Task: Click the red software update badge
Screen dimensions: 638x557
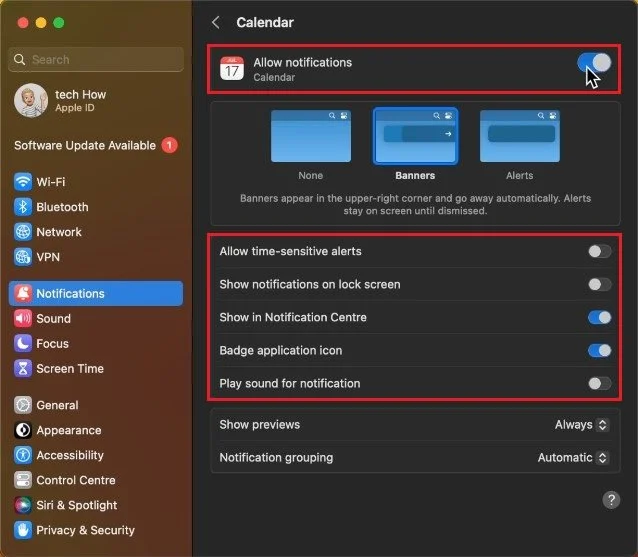Action: [x=169, y=145]
